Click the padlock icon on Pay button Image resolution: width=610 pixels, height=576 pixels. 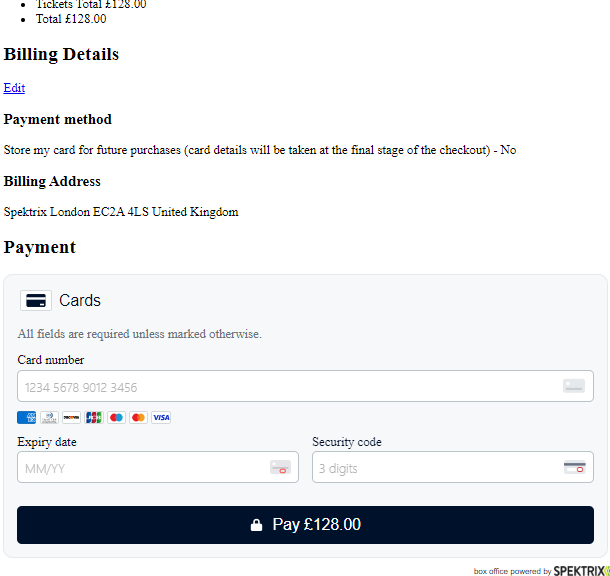point(256,525)
